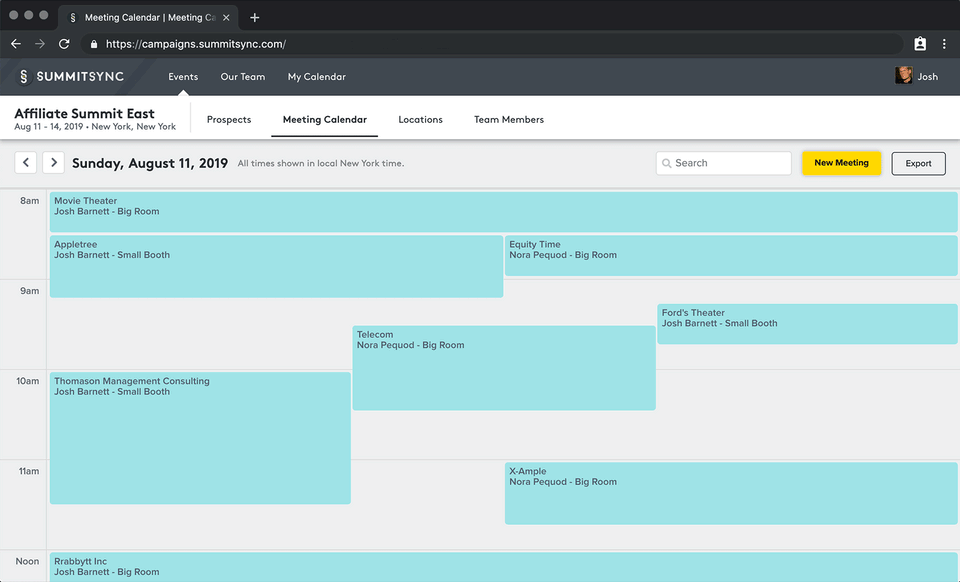Open the Team Members tab

[509, 119]
